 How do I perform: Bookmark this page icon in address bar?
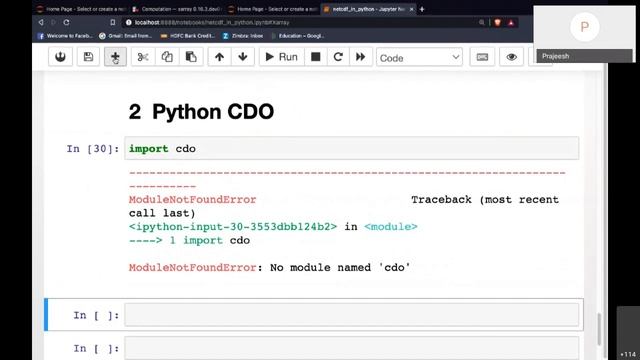pos(113,22)
